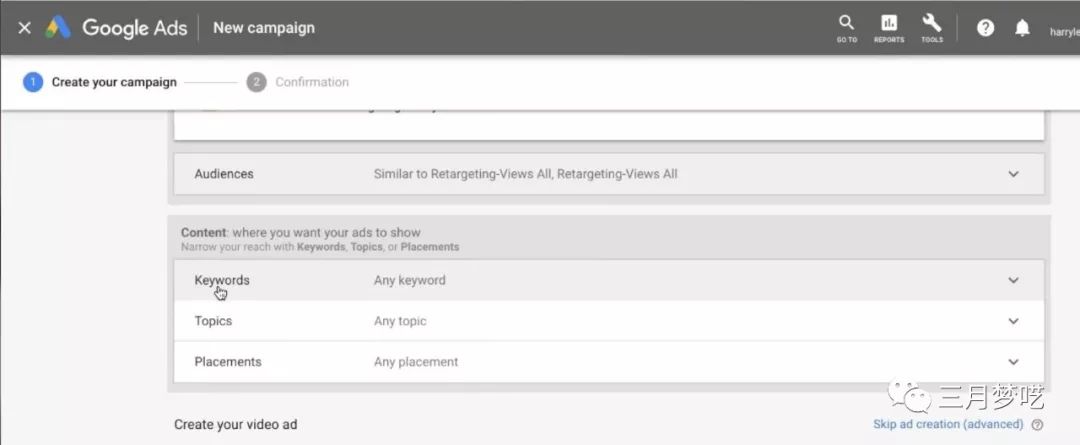Open the Help question mark icon
The image size is (1080, 445).
[985, 28]
